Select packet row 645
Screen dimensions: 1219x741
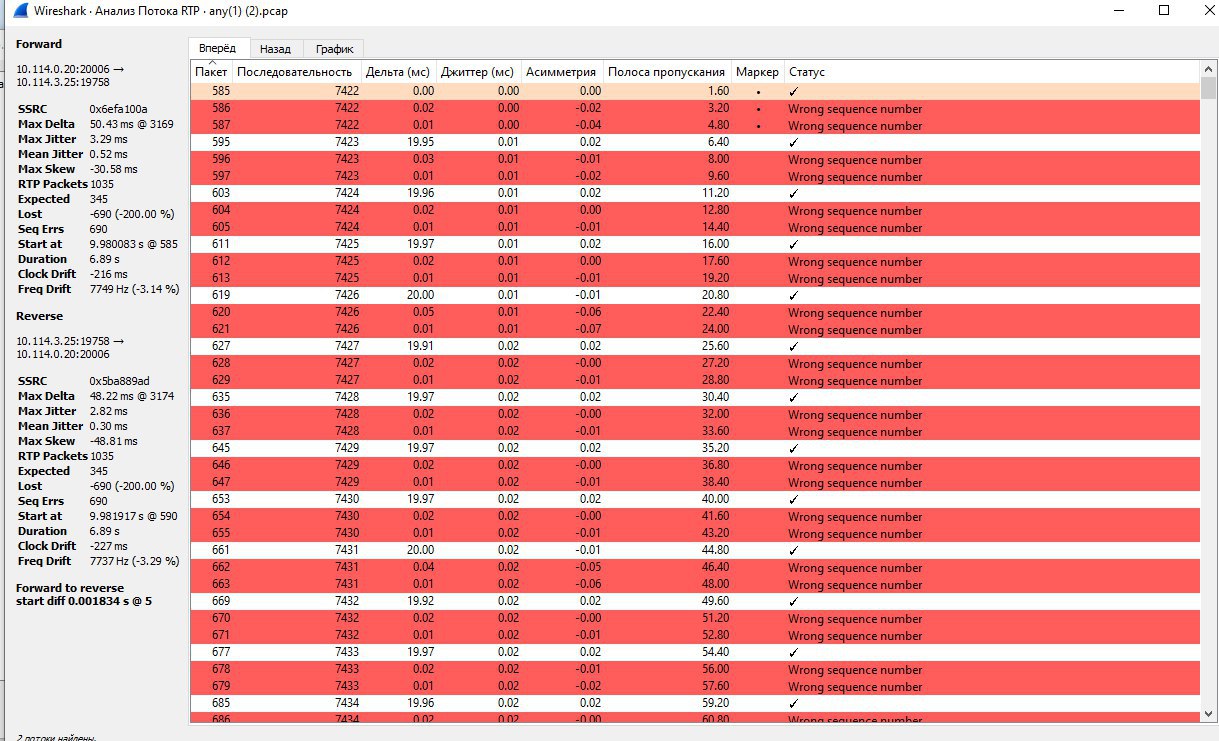(x=695, y=448)
